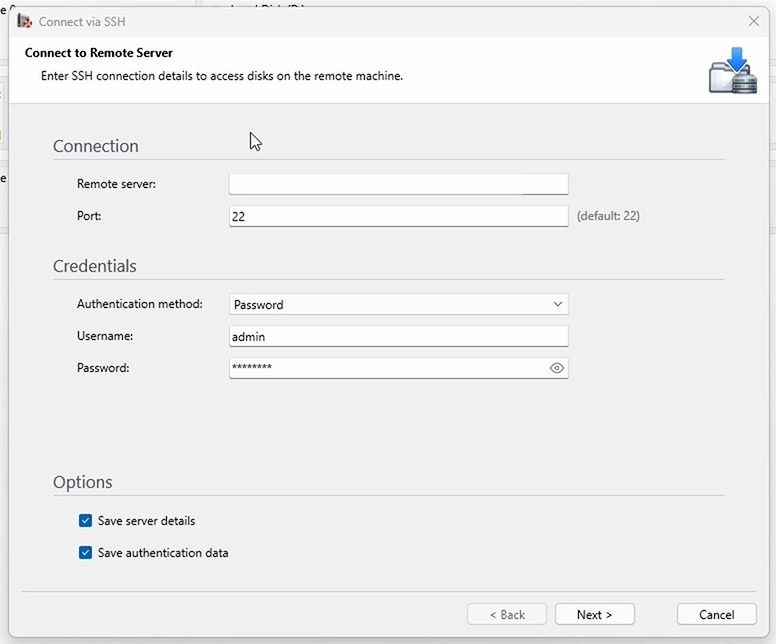Click the "Authentication method:" label

click(x=140, y=304)
